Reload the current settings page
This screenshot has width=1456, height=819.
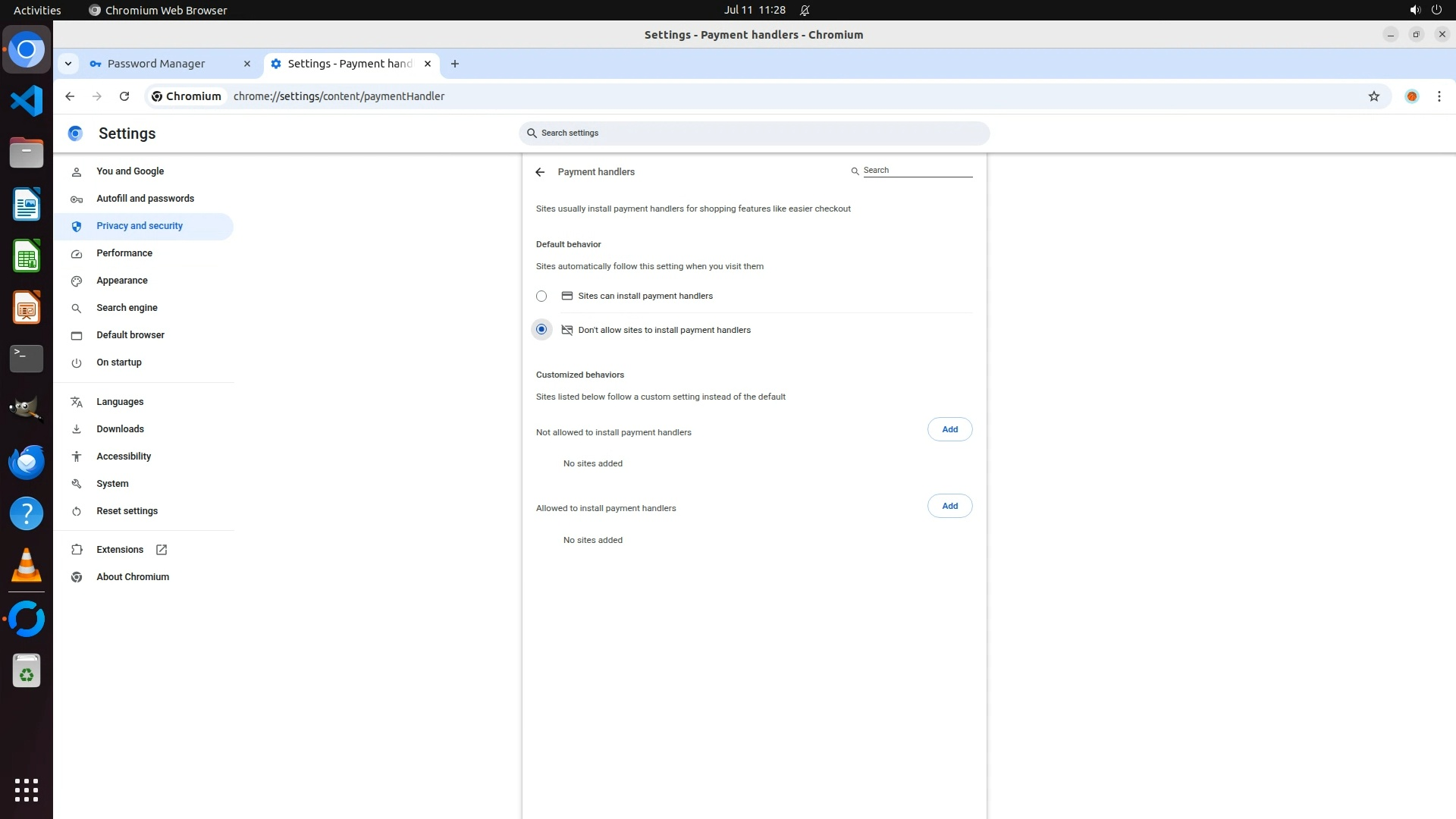(124, 96)
